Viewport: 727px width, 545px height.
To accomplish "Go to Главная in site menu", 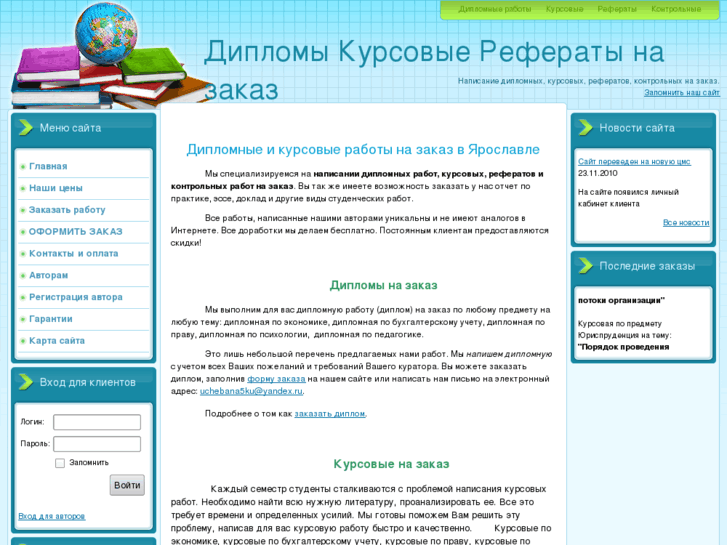I will click(48, 166).
